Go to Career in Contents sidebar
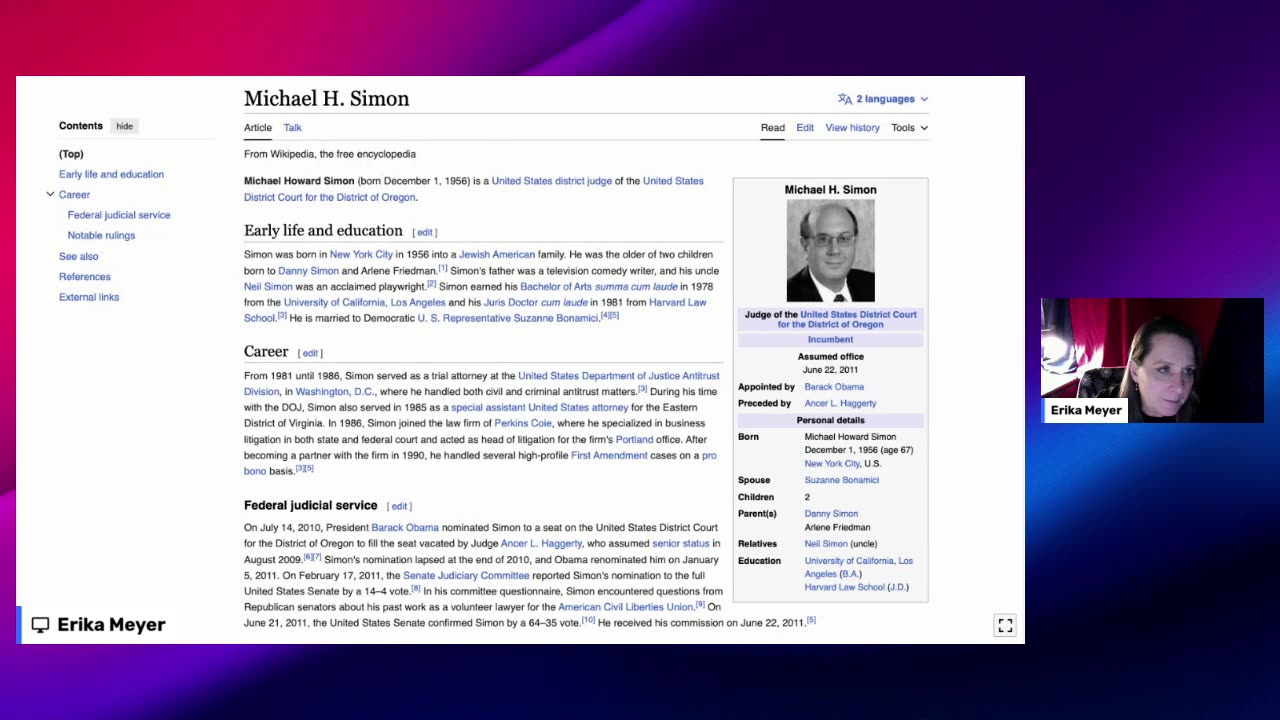Image resolution: width=1280 pixels, height=720 pixels. point(74,195)
